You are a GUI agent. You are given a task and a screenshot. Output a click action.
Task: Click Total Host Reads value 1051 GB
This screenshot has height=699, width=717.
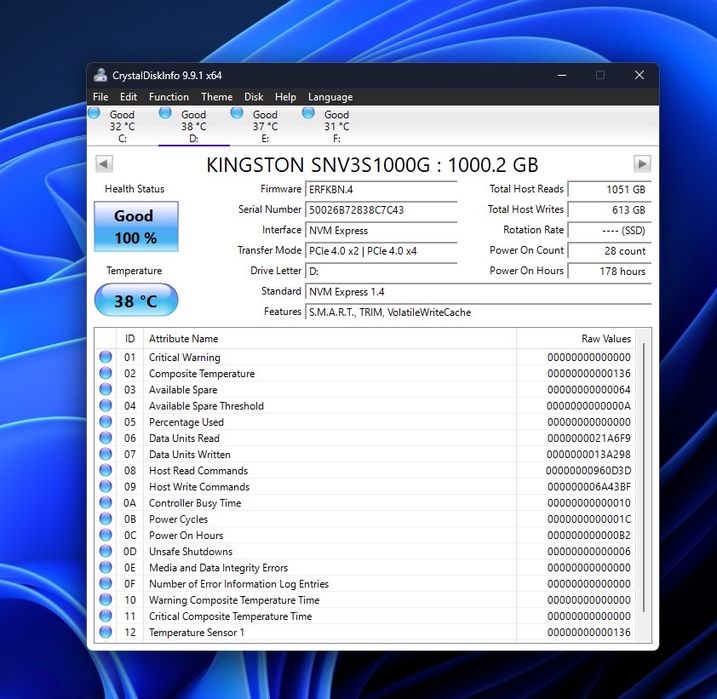point(609,189)
